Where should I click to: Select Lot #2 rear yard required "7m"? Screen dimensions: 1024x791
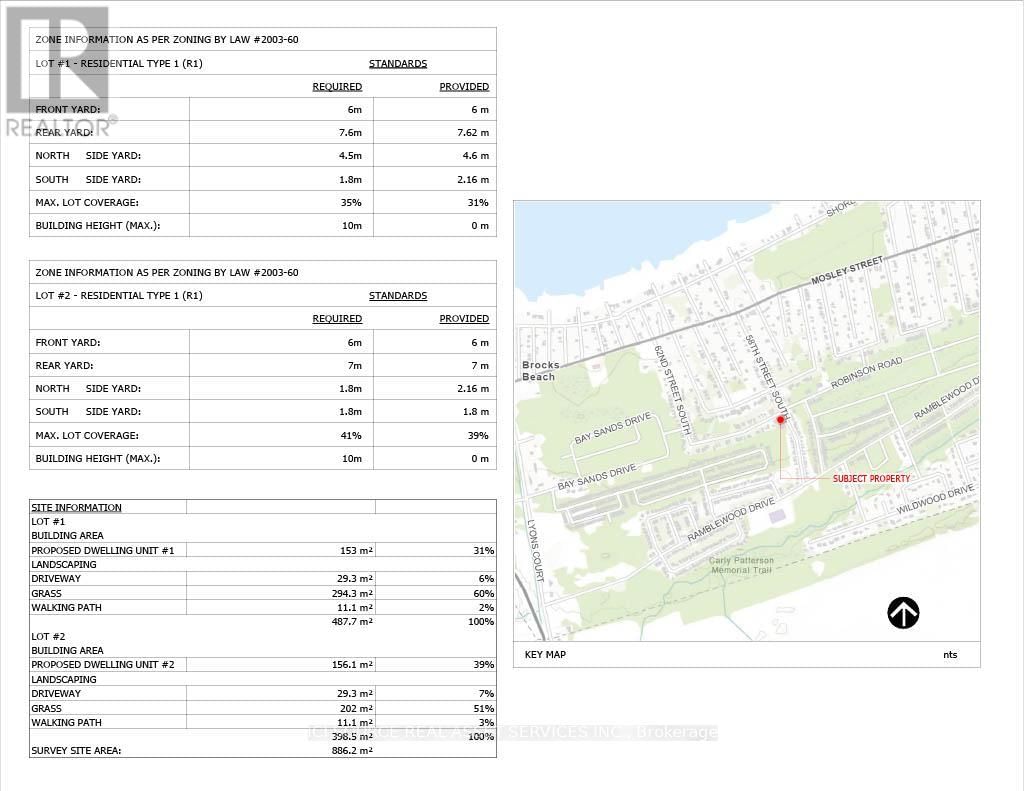(354, 365)
